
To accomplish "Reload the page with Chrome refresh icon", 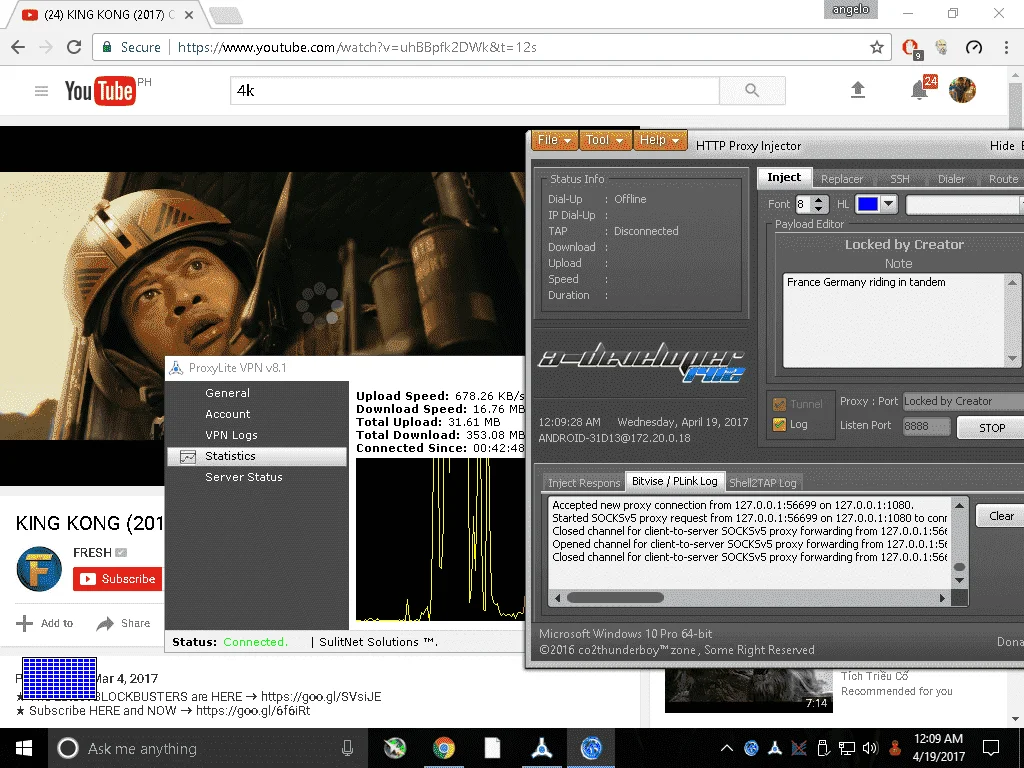I will [x=74, y=47].
